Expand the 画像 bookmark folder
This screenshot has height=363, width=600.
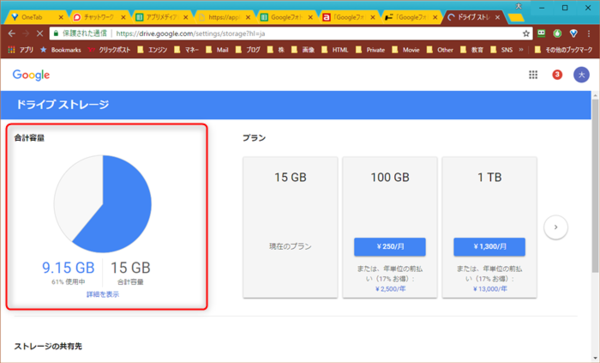coord(303,50)
